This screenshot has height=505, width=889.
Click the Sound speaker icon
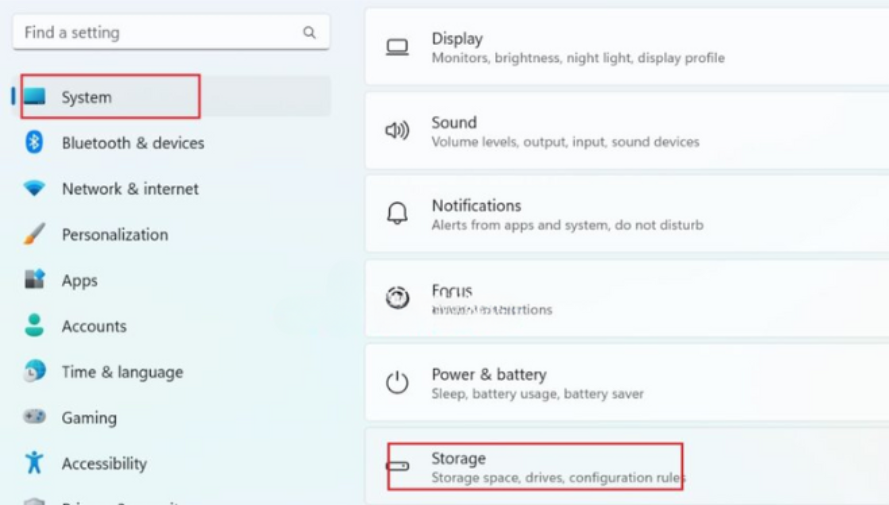click(x=397, y=130)
